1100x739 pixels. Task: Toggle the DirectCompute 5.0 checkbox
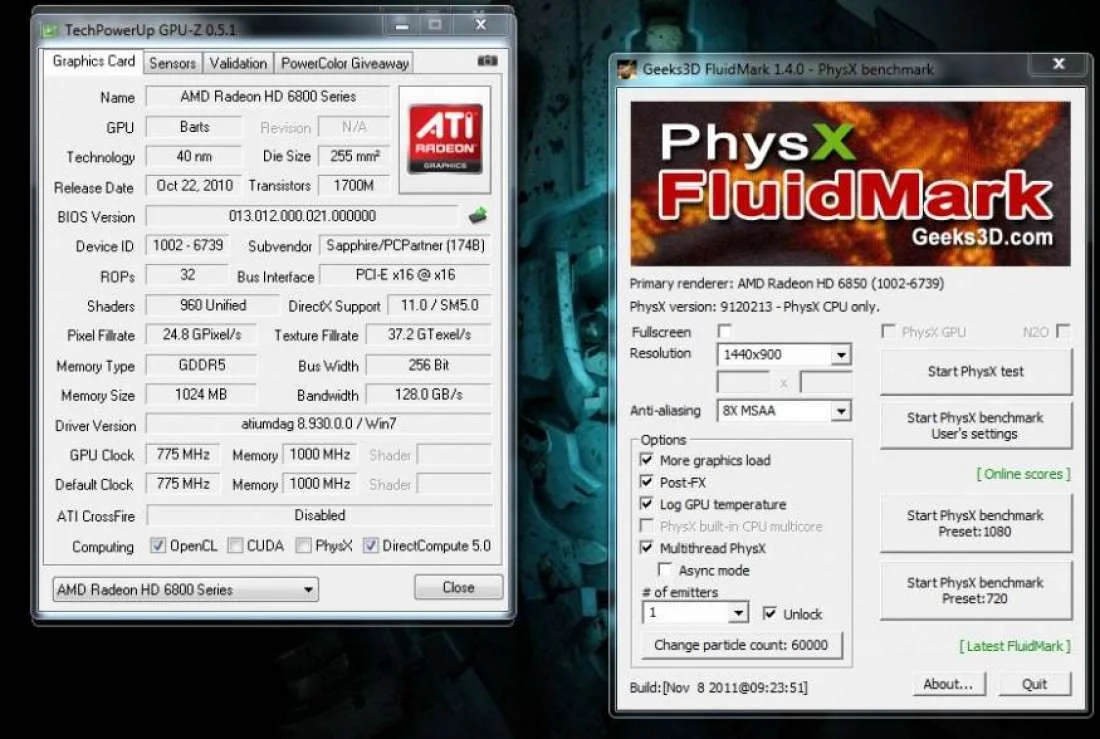[x=370, y=545]
